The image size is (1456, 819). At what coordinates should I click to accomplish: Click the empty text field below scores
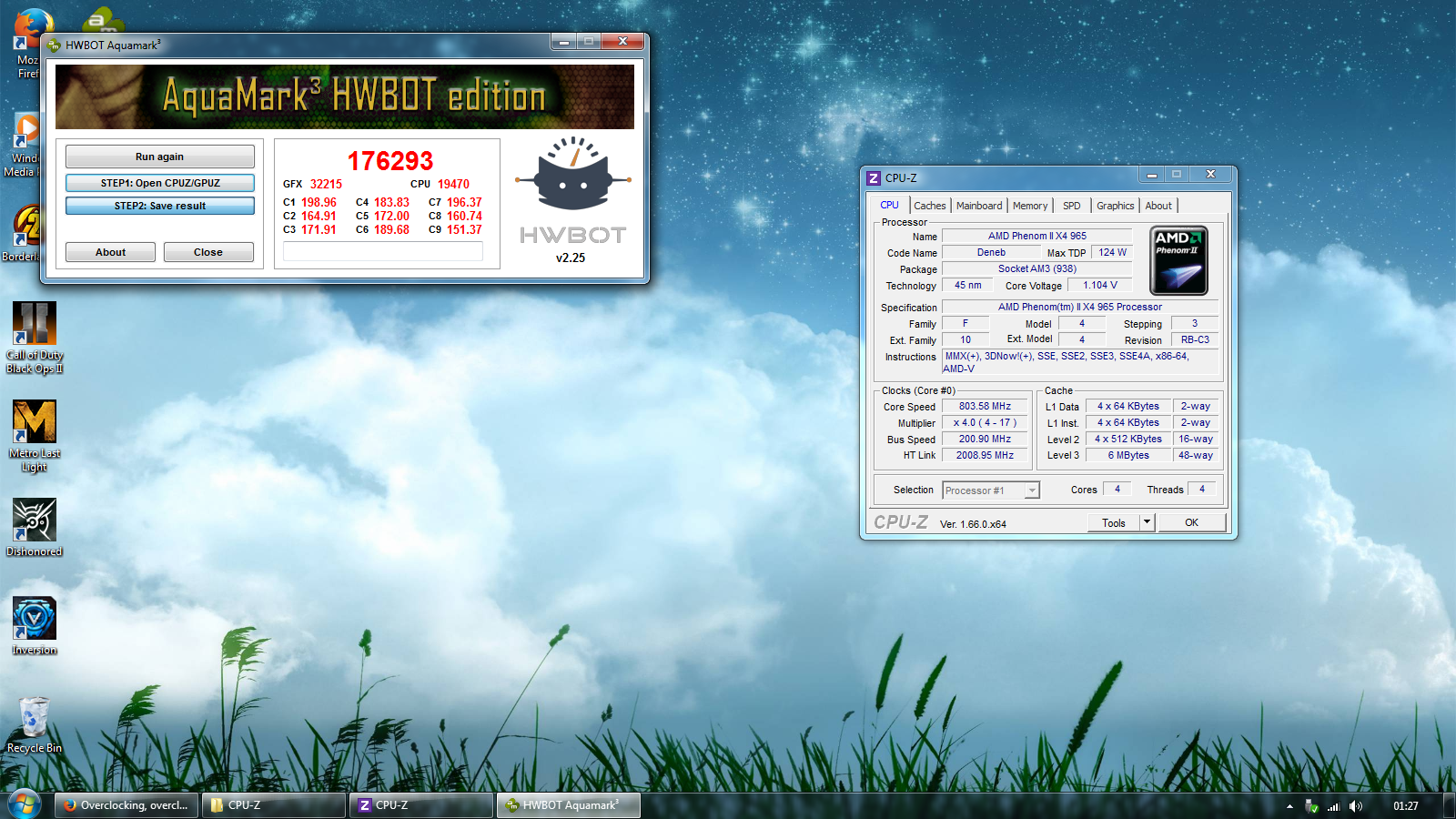[383, 251]
